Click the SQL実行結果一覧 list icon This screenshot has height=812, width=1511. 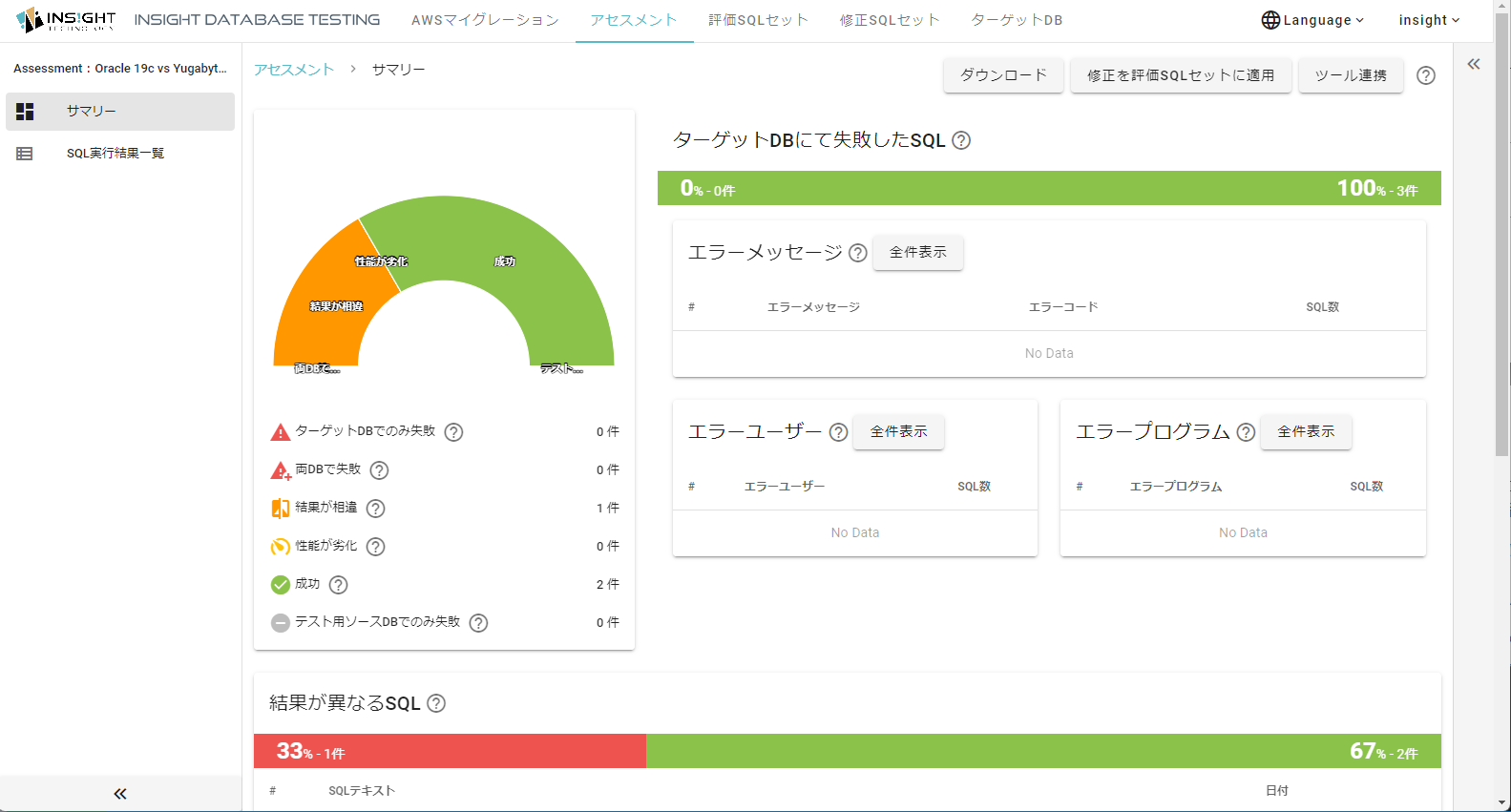click(25, 154)
